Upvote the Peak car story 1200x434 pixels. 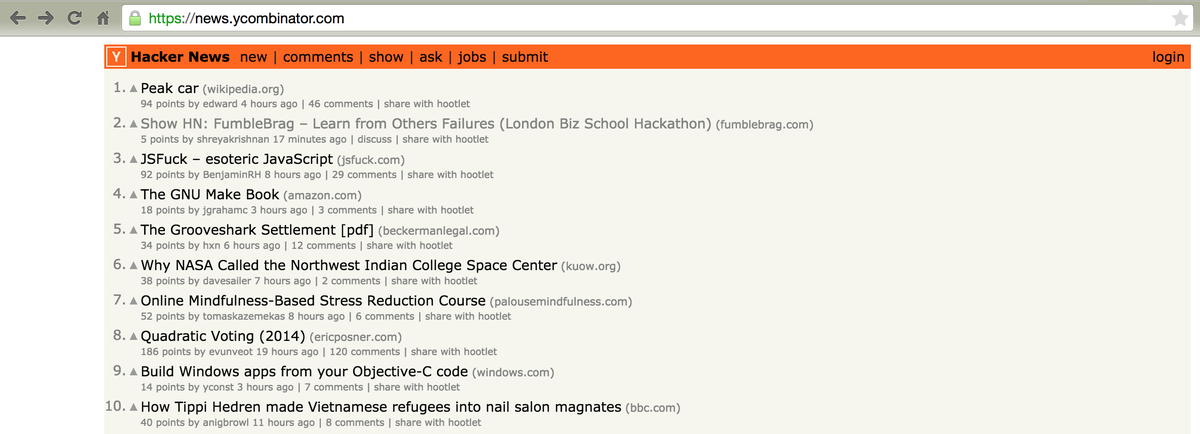coord(133,88)
